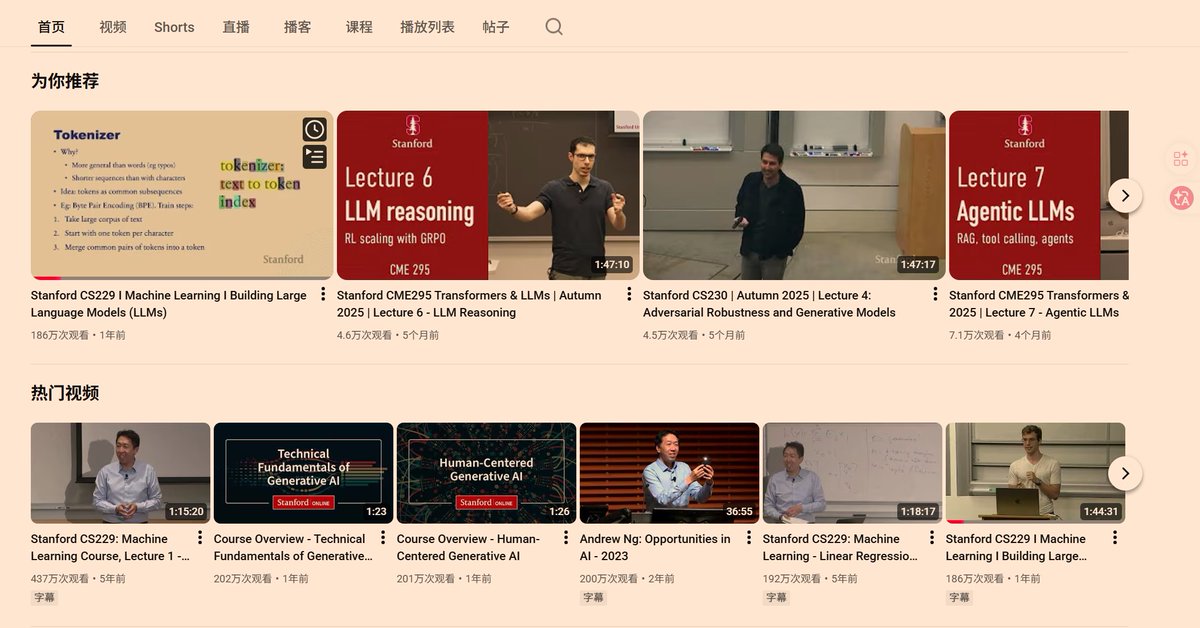Open title link Course Overview - Human-Centered Generative AI
The height and width of the screenshot is (628, 1200).
[x=468, y=547]
